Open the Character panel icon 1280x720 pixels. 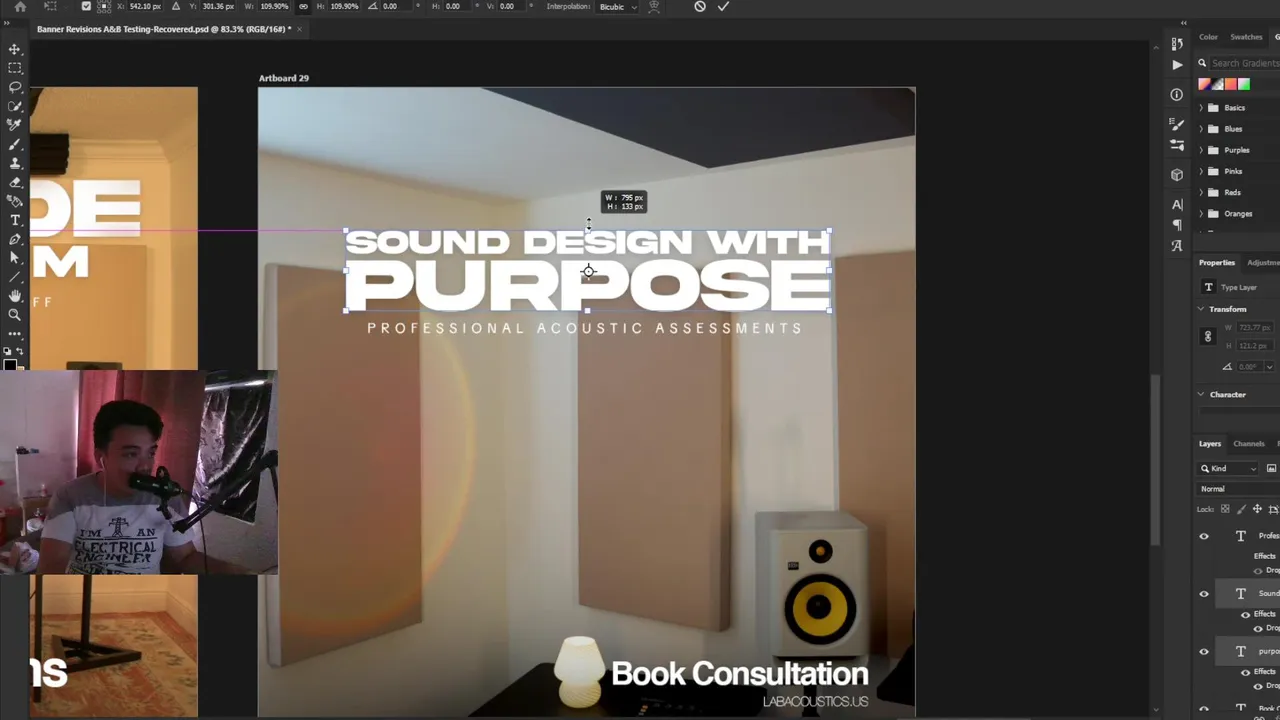(1177, 204)
